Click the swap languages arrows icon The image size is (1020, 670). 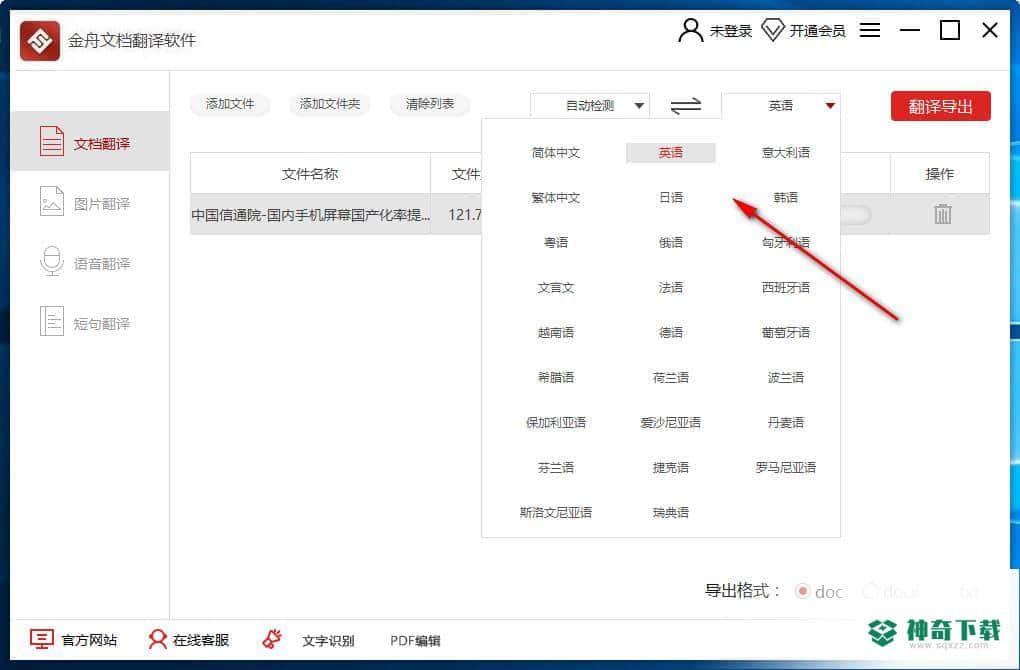point(686,105)
